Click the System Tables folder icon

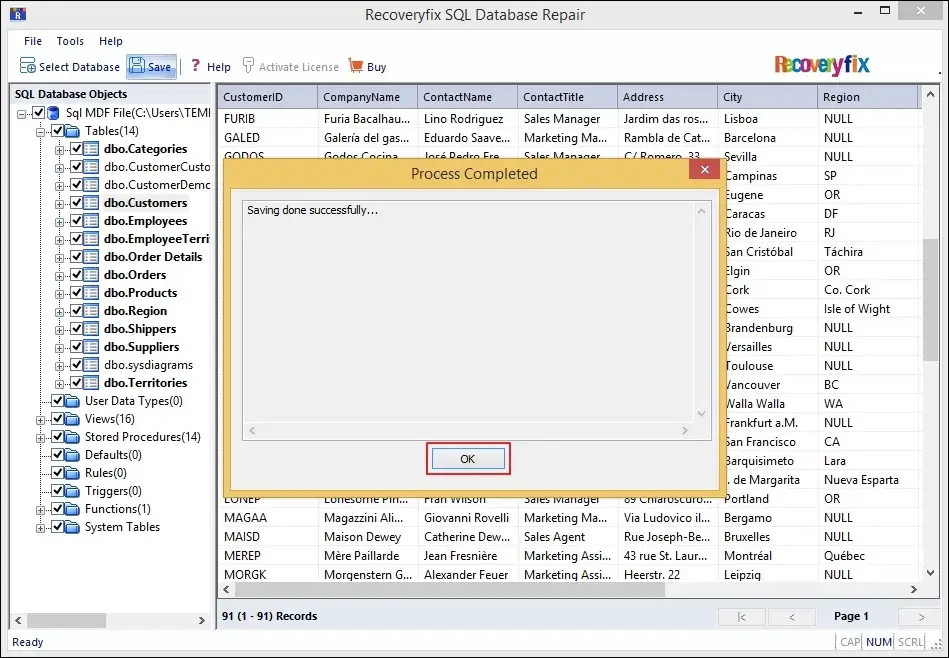pos(73,527)
